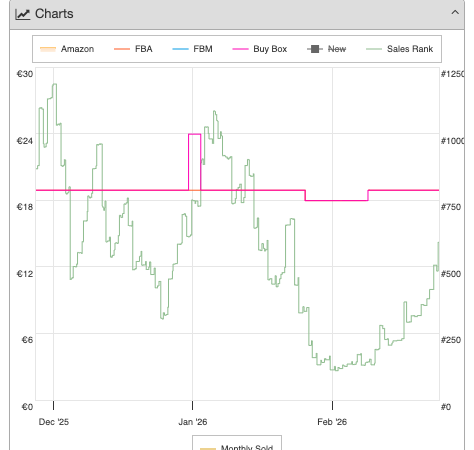Toggle the Amazon series in the legend
474x450 pixels.
pyautogui.click(x=67, y=49)
